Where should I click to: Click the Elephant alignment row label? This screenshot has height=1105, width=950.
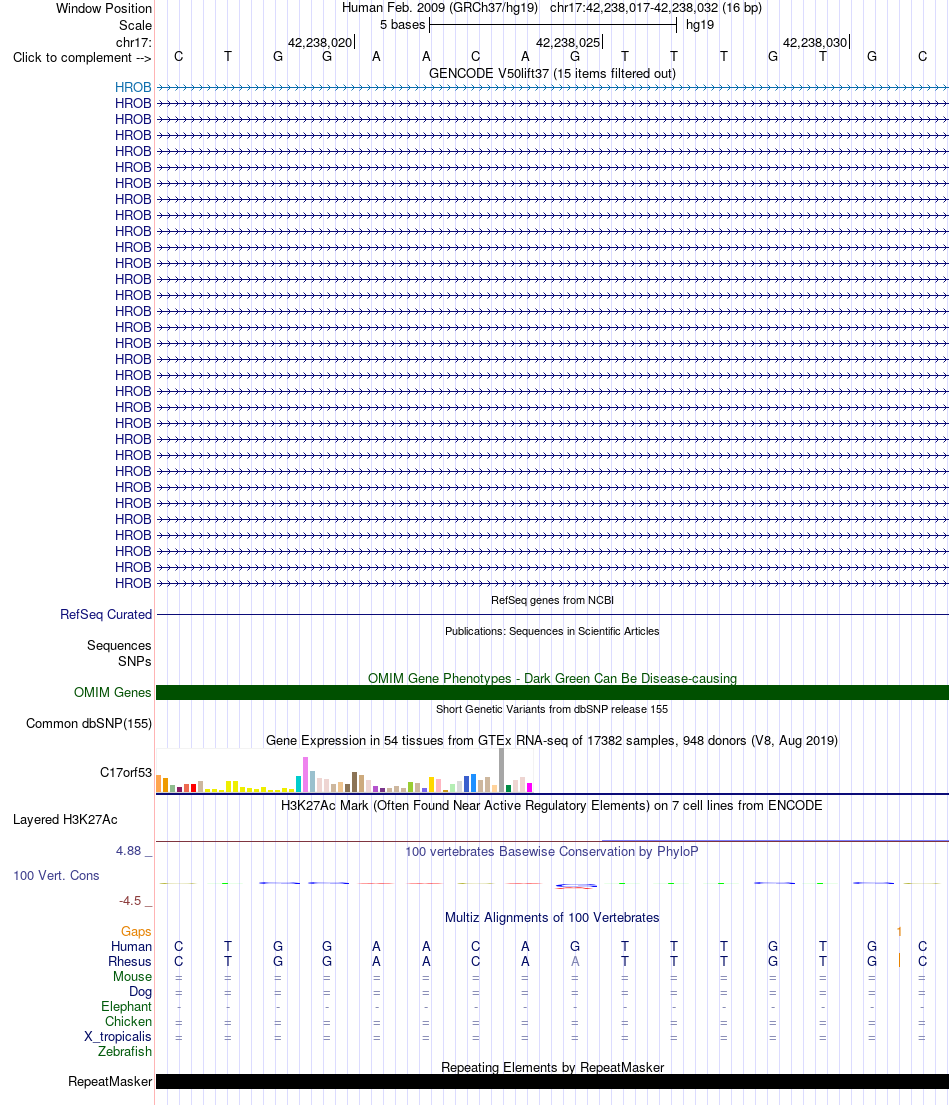click(126, 1006)
